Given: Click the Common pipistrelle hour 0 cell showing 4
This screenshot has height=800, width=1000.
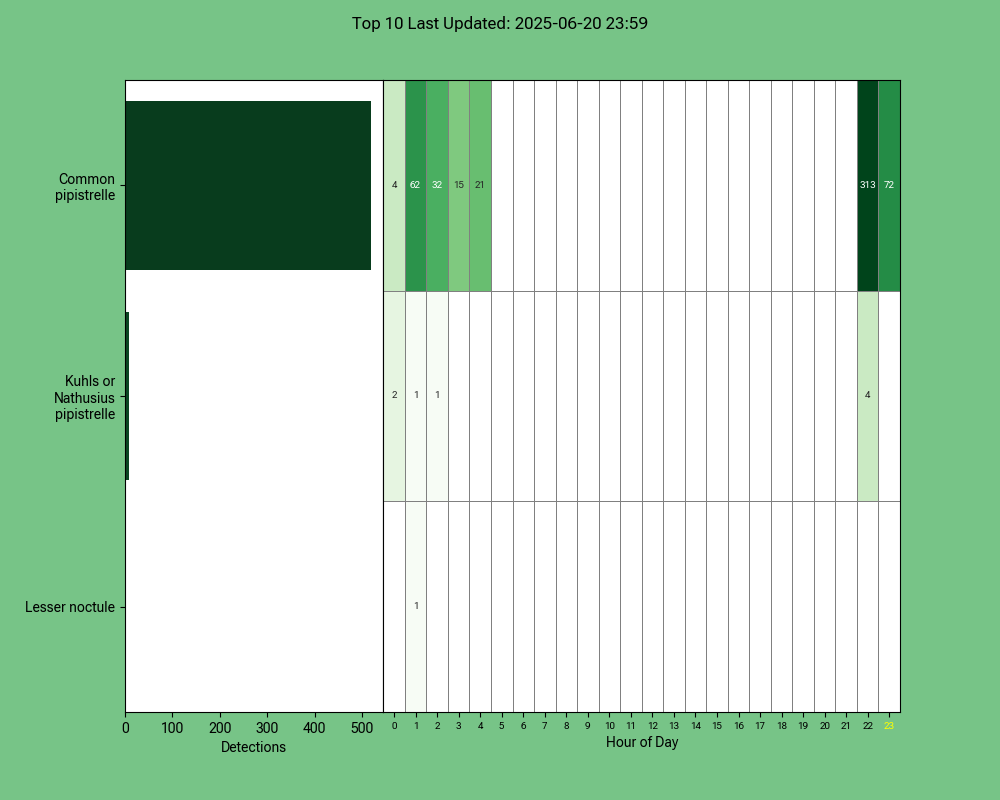Looking at the screenshot, I should (394, 186).
